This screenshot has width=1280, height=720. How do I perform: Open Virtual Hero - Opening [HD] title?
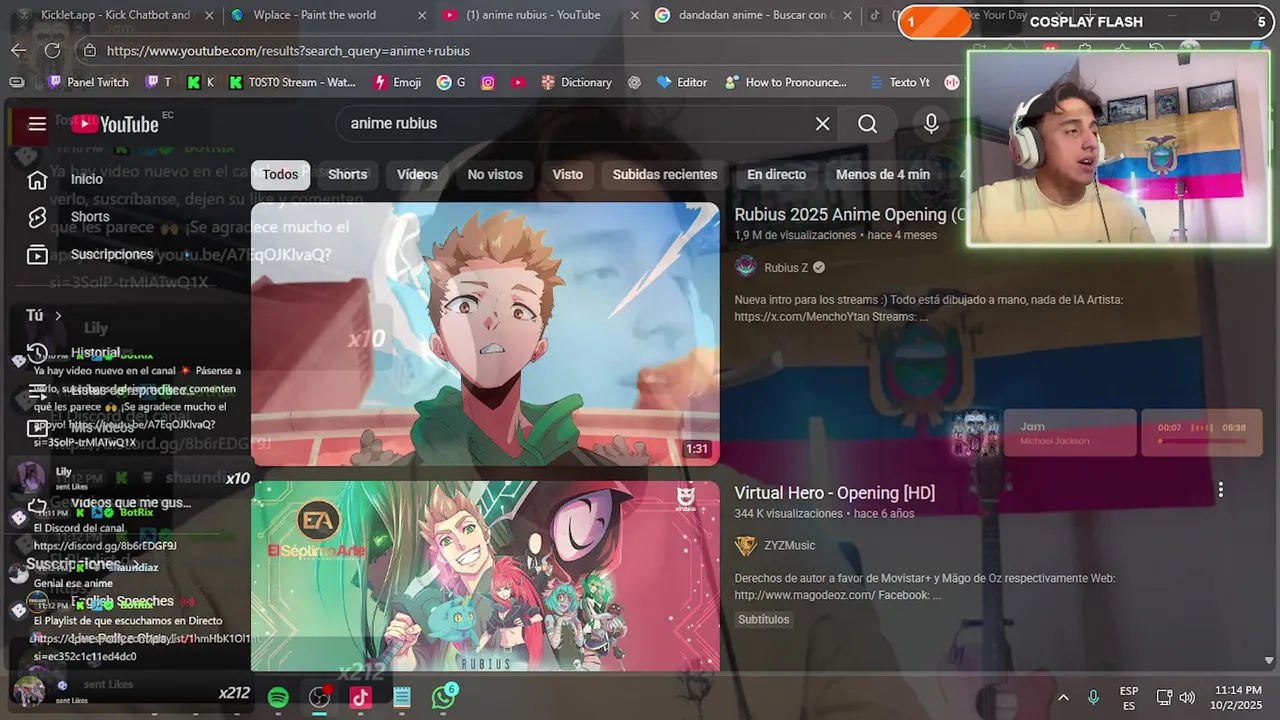[x=835, y=492]
